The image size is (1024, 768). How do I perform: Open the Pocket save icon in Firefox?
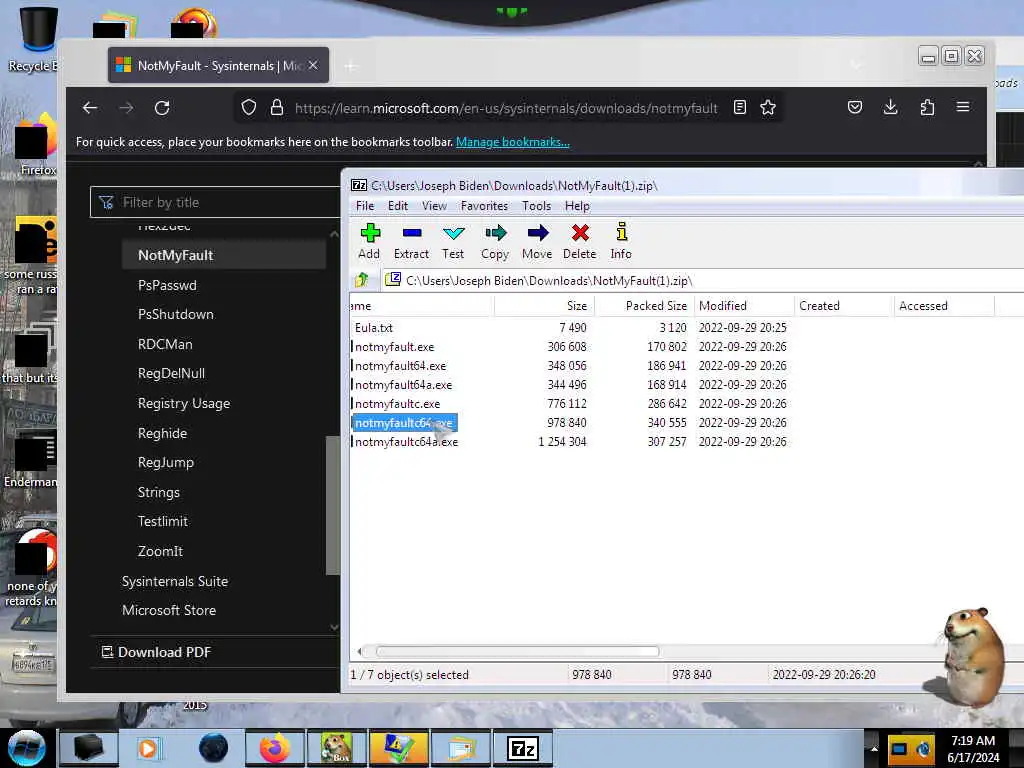(855, 107)
